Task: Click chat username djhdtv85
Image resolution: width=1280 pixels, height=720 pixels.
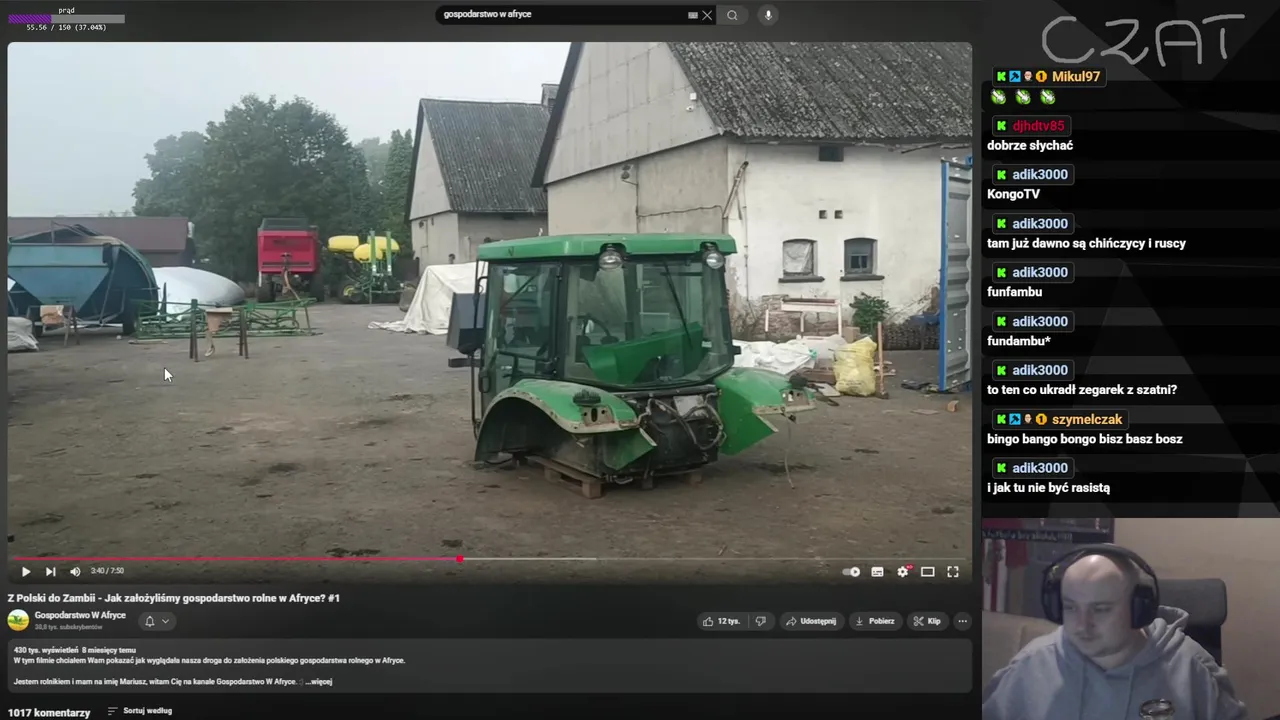Action: [x=1038, y=126]
